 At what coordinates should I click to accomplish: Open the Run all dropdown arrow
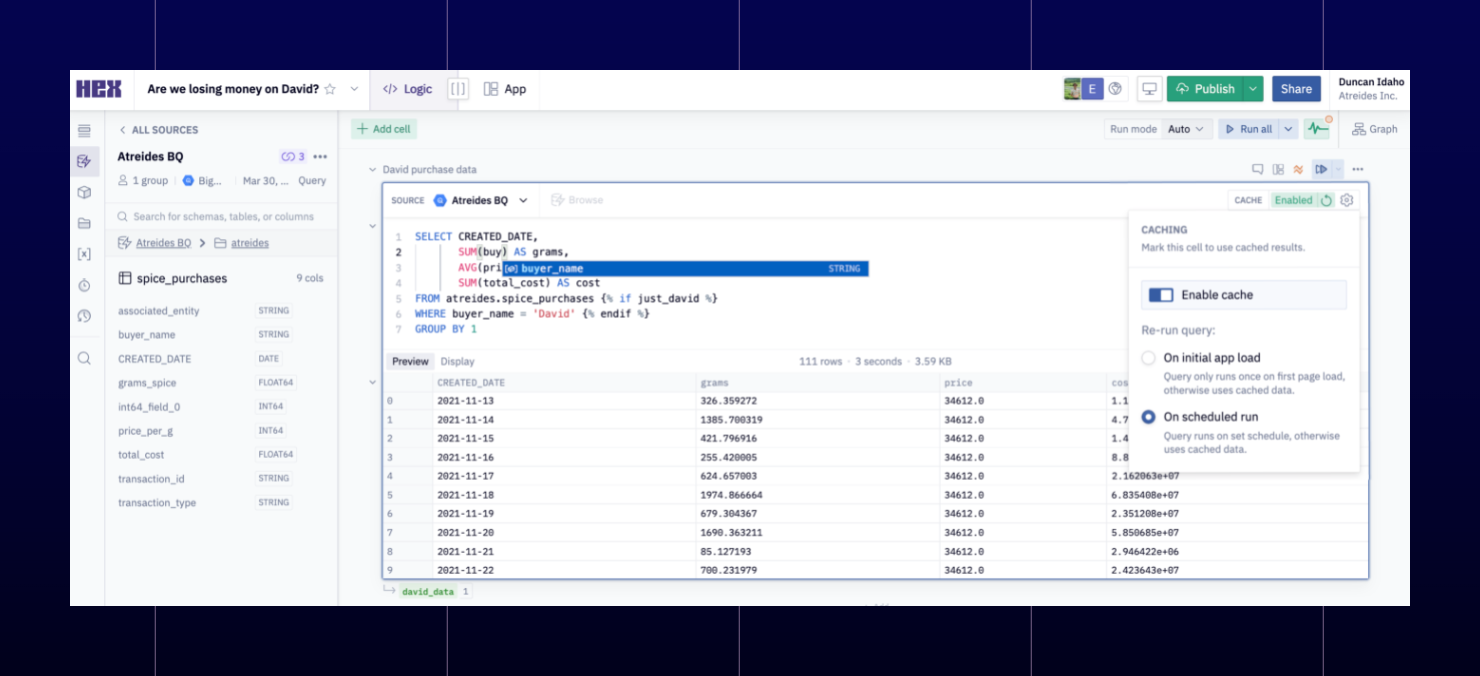(1288, 129)
